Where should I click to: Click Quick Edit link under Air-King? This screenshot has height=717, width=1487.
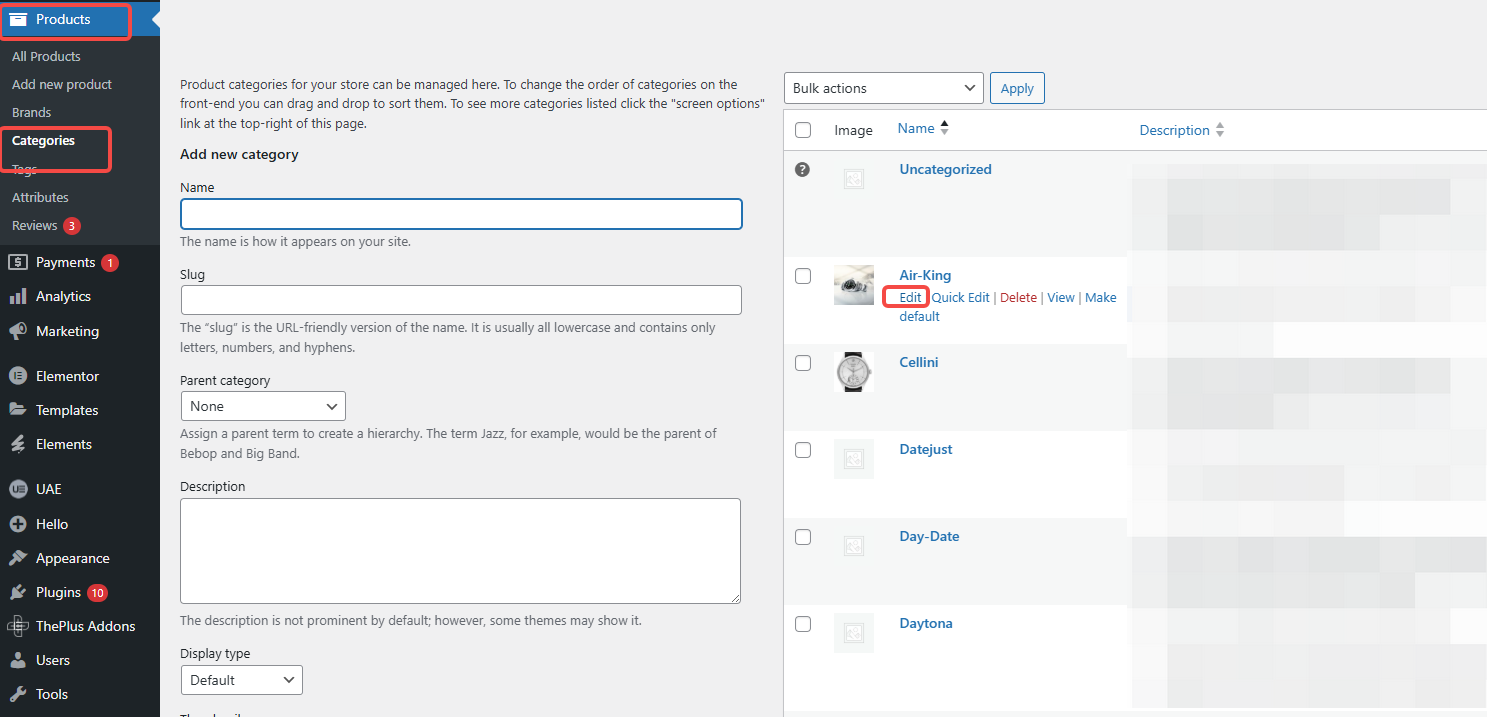point(960,298)
